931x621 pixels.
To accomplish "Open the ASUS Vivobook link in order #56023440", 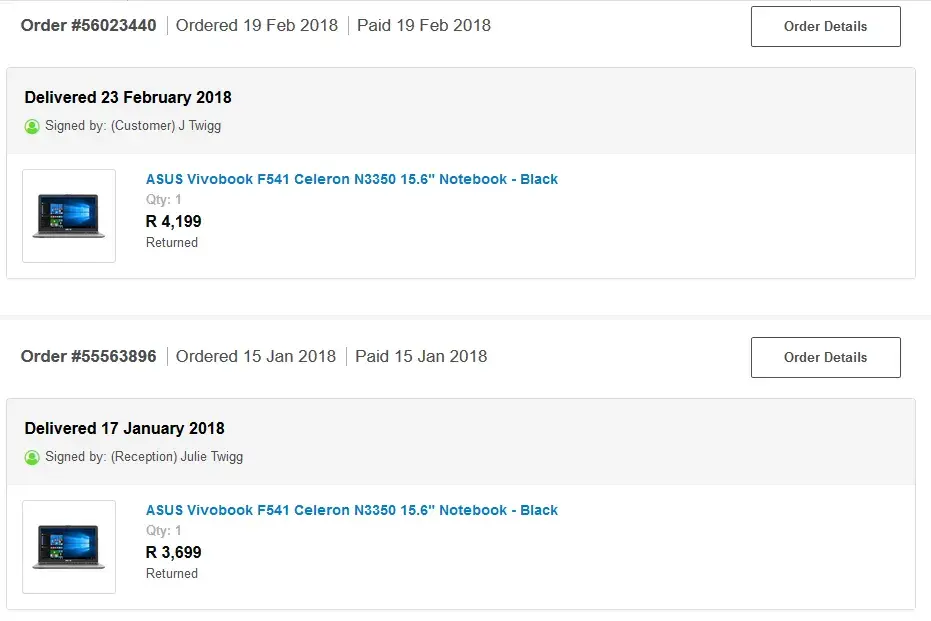I will [x=351, y=179].
